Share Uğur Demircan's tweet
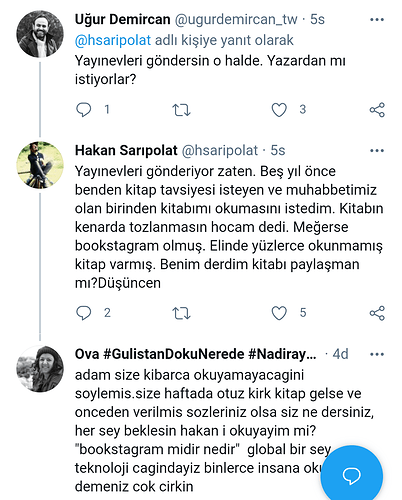The height and width of the screenshot is (500, 402). pos(377,110)
